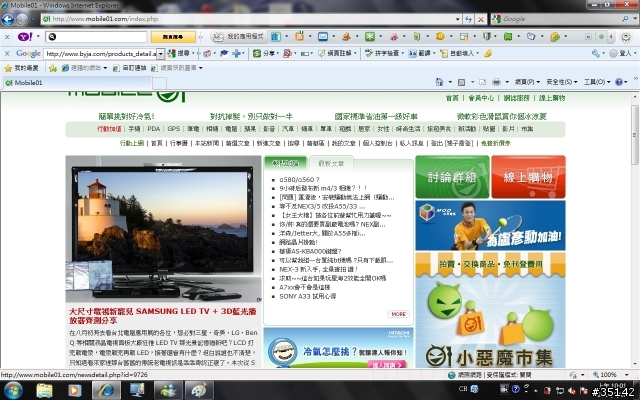The image size is (640, 400).
Task: Click the red Stop loading X icon
Action: point(481,19)
